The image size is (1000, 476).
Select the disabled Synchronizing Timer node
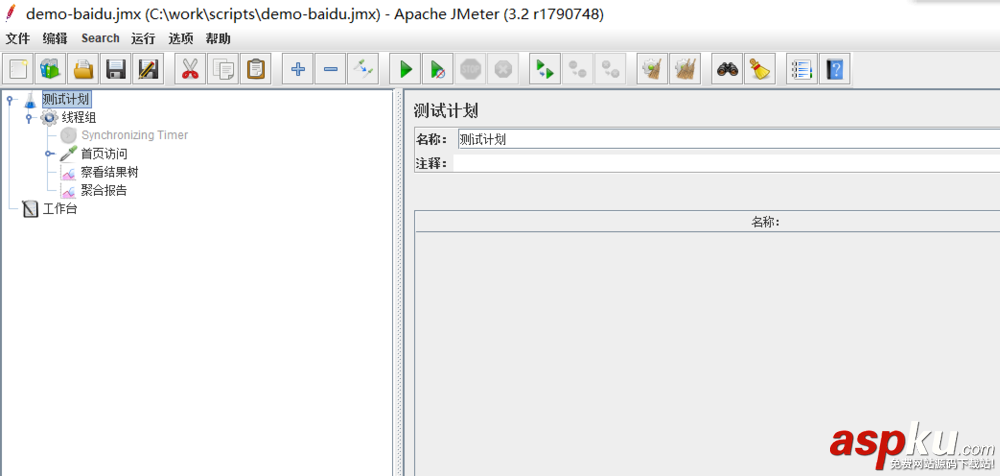135,135
